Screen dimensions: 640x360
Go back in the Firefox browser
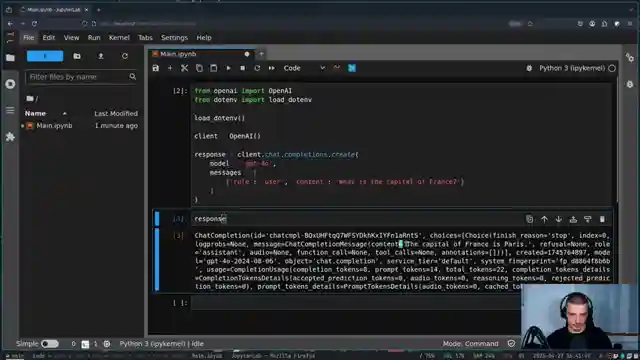[10, 24]
